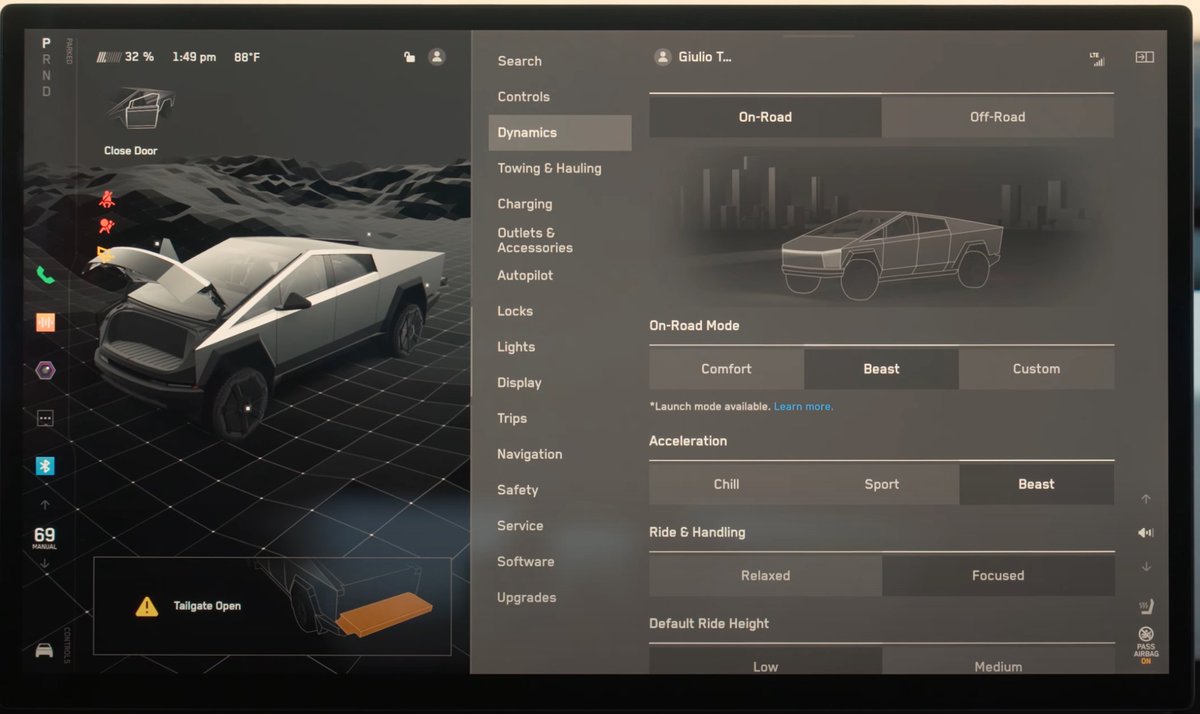
Task: Open the Service settings section
Action: point(520,526)
